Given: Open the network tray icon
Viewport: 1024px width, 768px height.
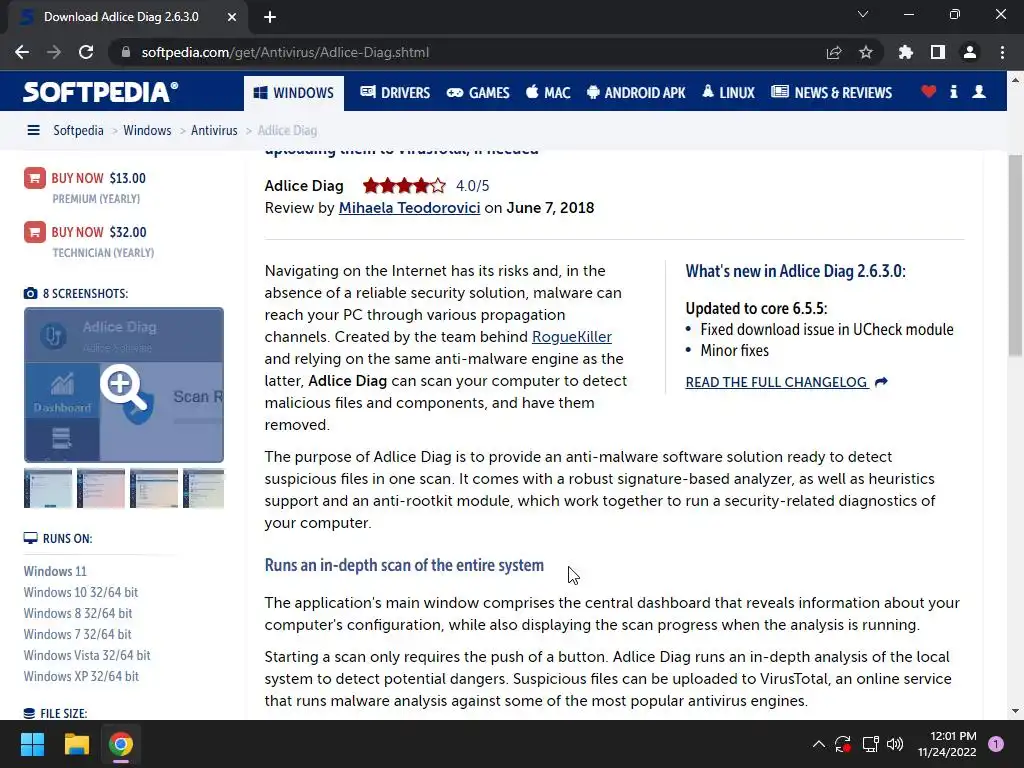Looking at the screenshot, I should click(x=870, y=744).
